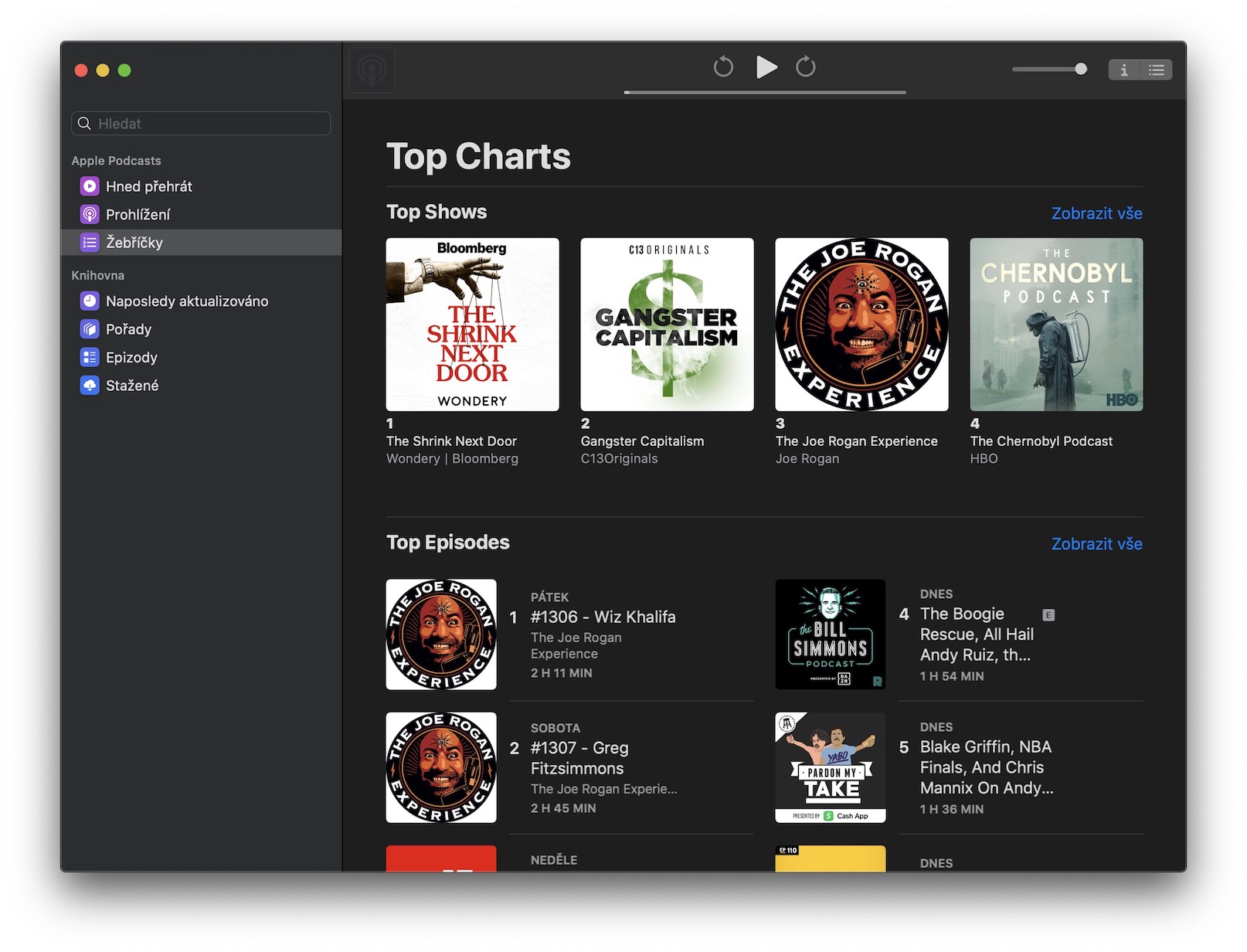Click the Naposledy aktualizováno clock icon
The height and width of the screenshot is (952, 1247).
pos(90,301)
